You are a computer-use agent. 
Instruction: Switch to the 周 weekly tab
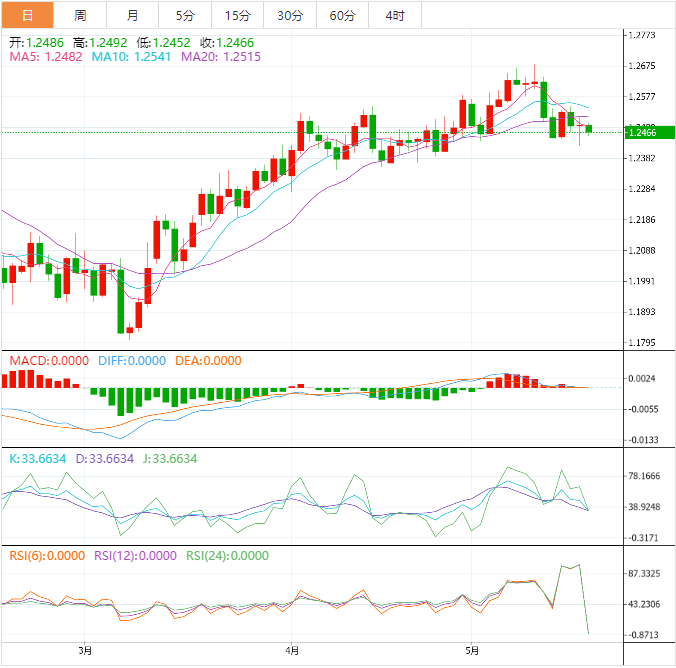[x=79, y=15]
